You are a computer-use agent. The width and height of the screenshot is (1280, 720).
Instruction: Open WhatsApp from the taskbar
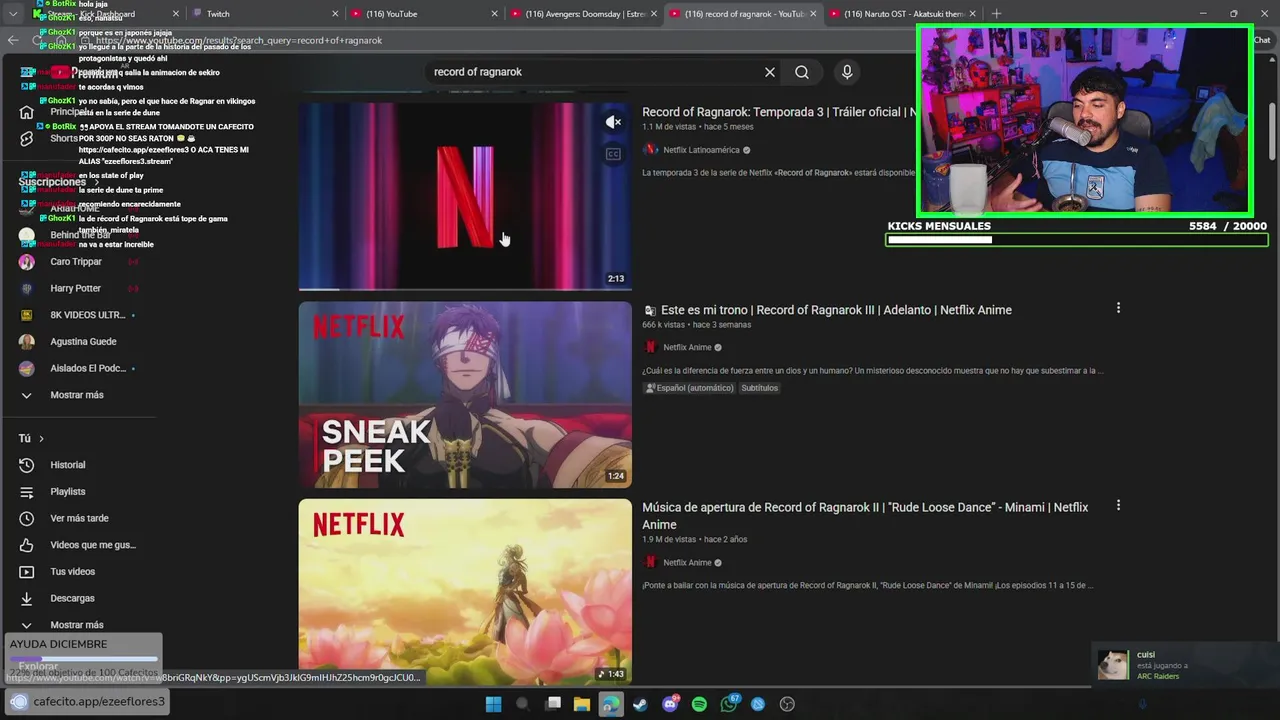point(729,704)
